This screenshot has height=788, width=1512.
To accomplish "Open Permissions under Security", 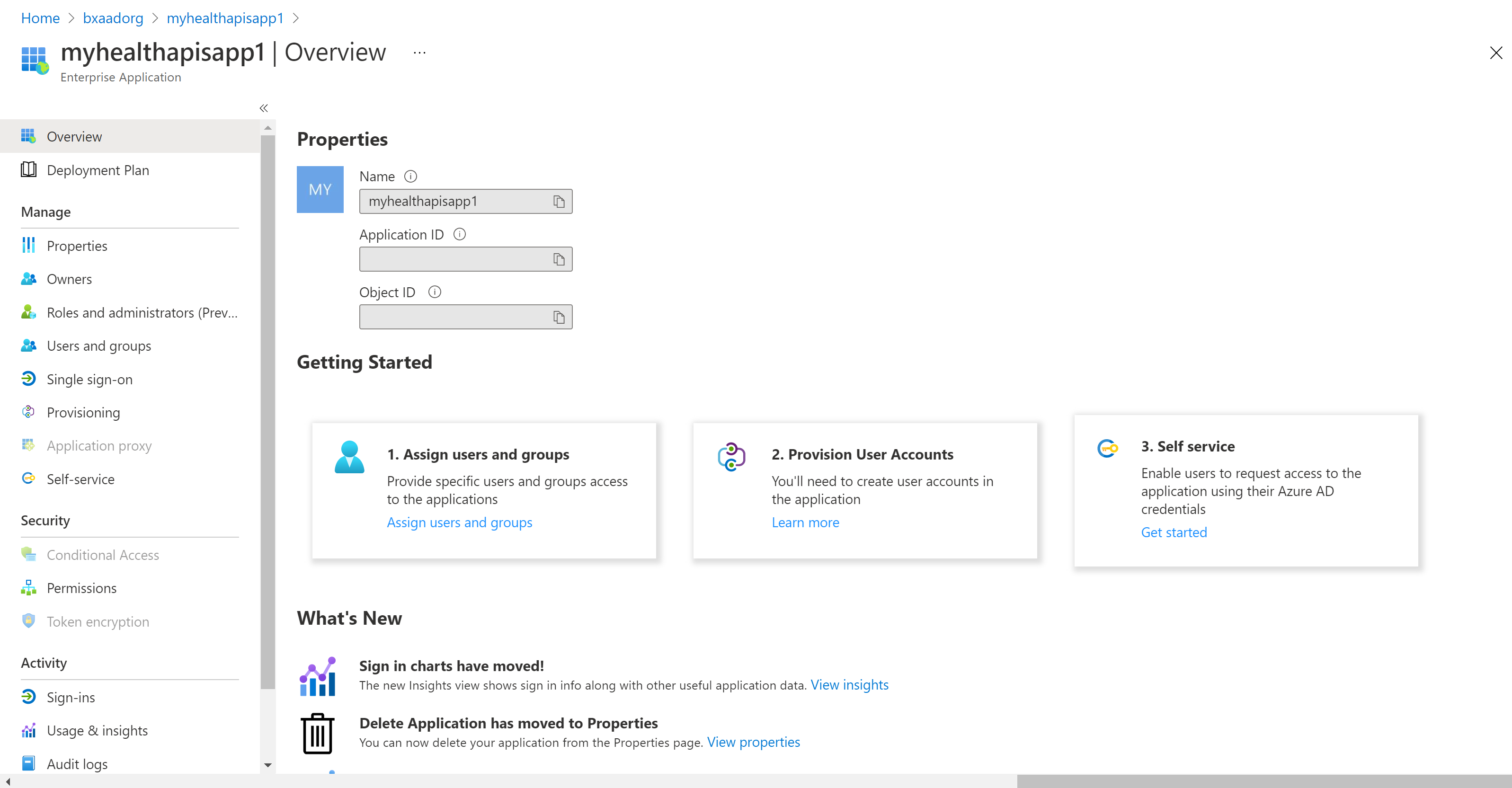I will 130,588.
